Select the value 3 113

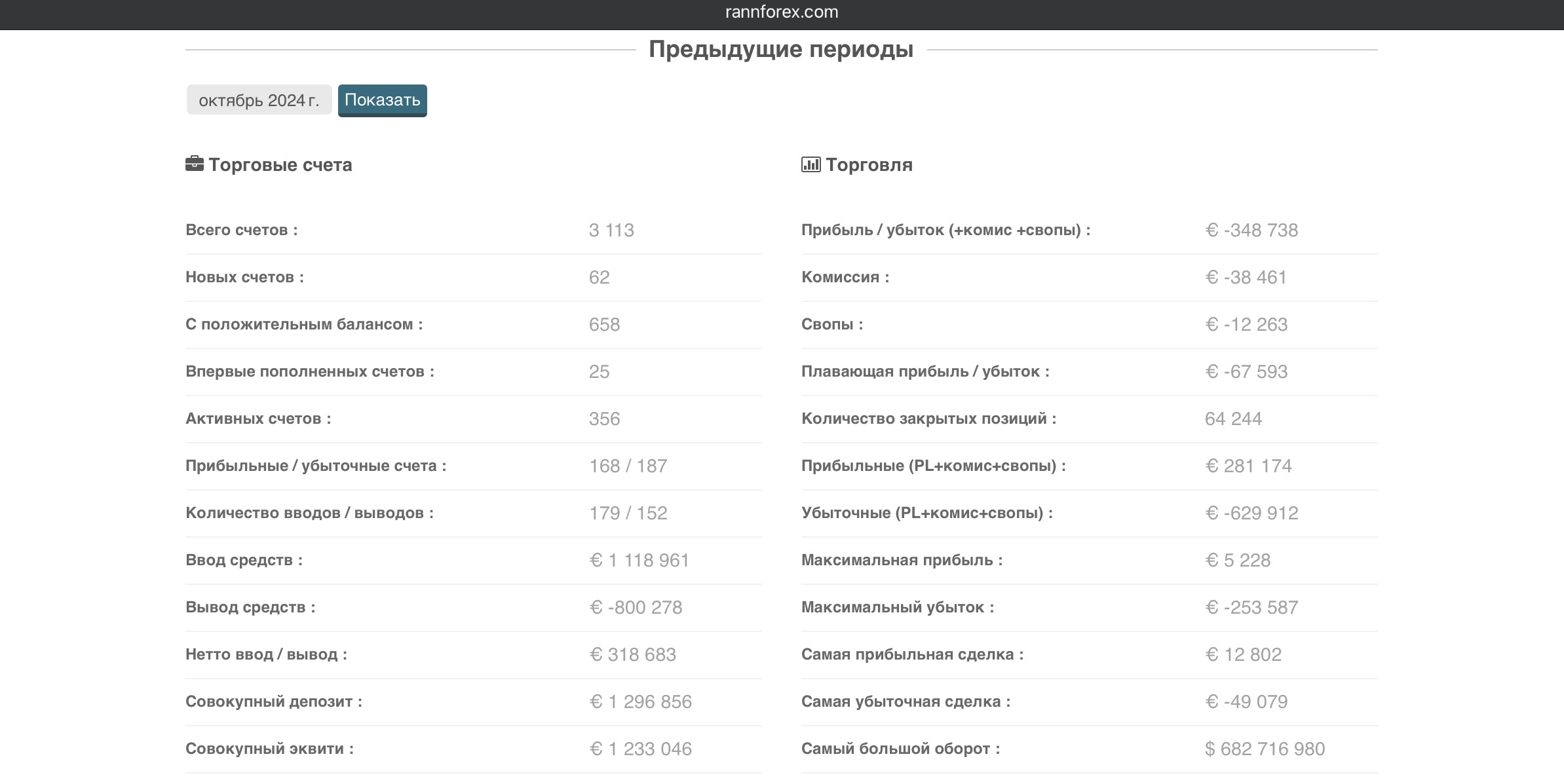coord(611,230)
